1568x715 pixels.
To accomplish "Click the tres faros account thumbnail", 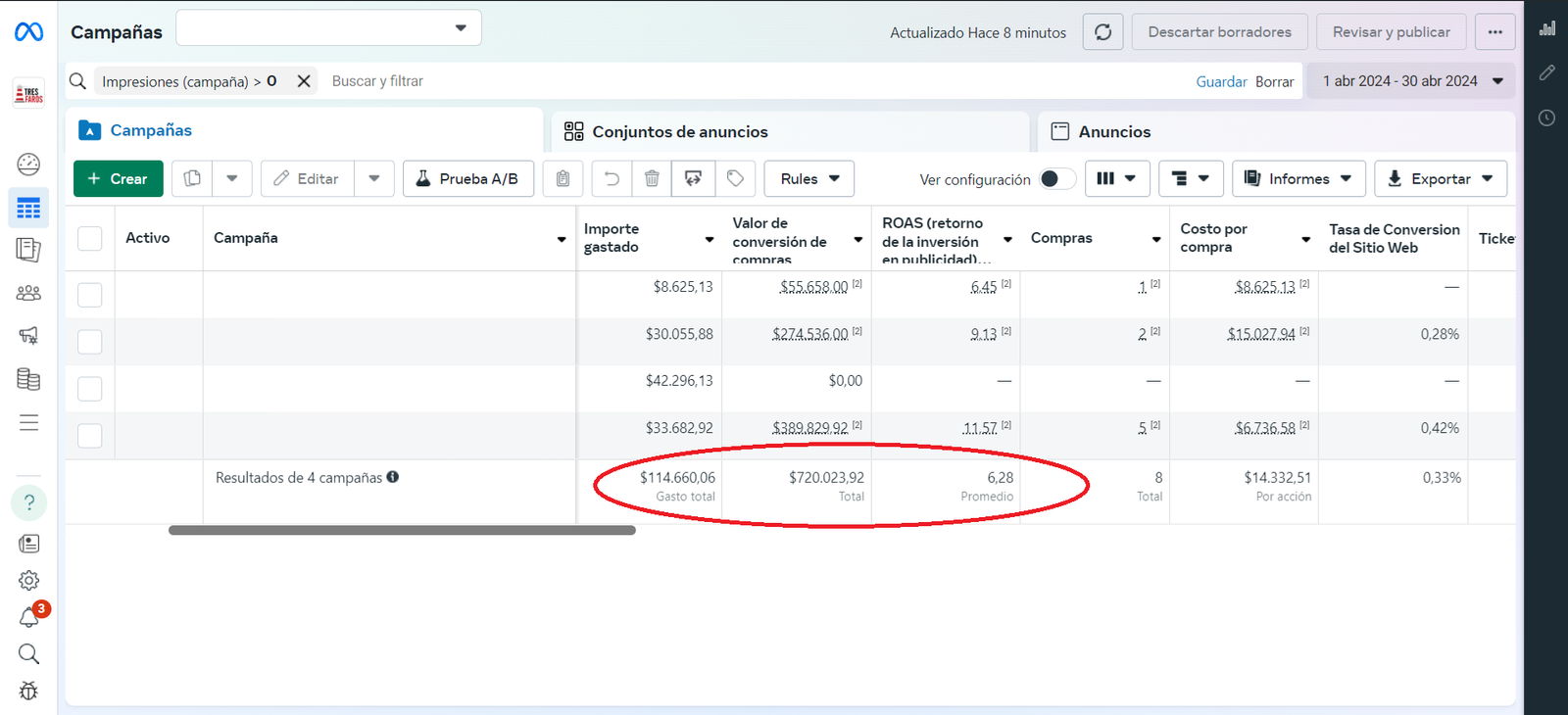I will click(x=28, y=93).
